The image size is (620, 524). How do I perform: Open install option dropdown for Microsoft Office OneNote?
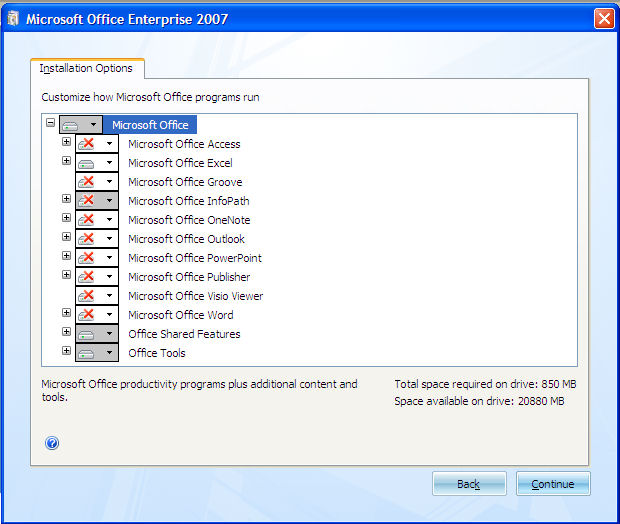point(97,219)
